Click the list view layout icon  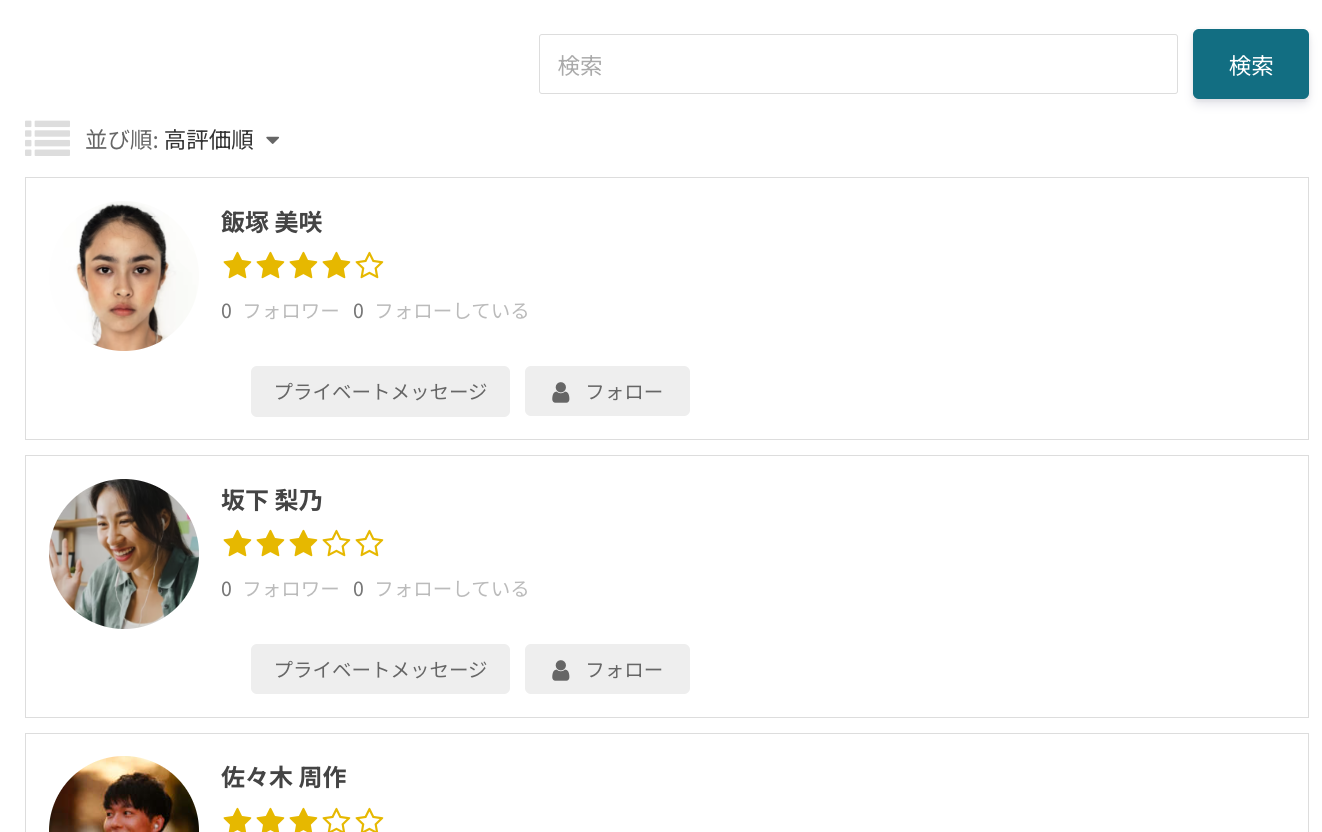tap(47, 139)
